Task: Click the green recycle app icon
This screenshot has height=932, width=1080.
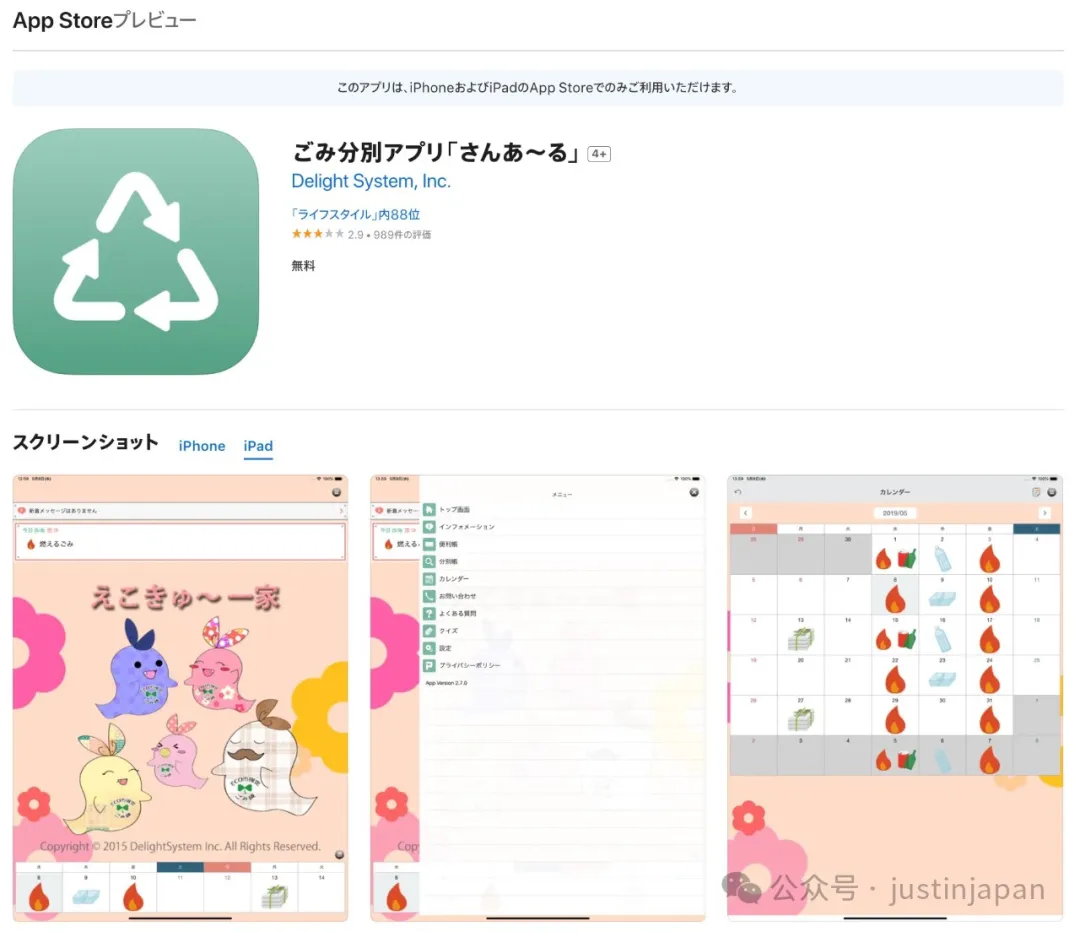Action: 136,251
